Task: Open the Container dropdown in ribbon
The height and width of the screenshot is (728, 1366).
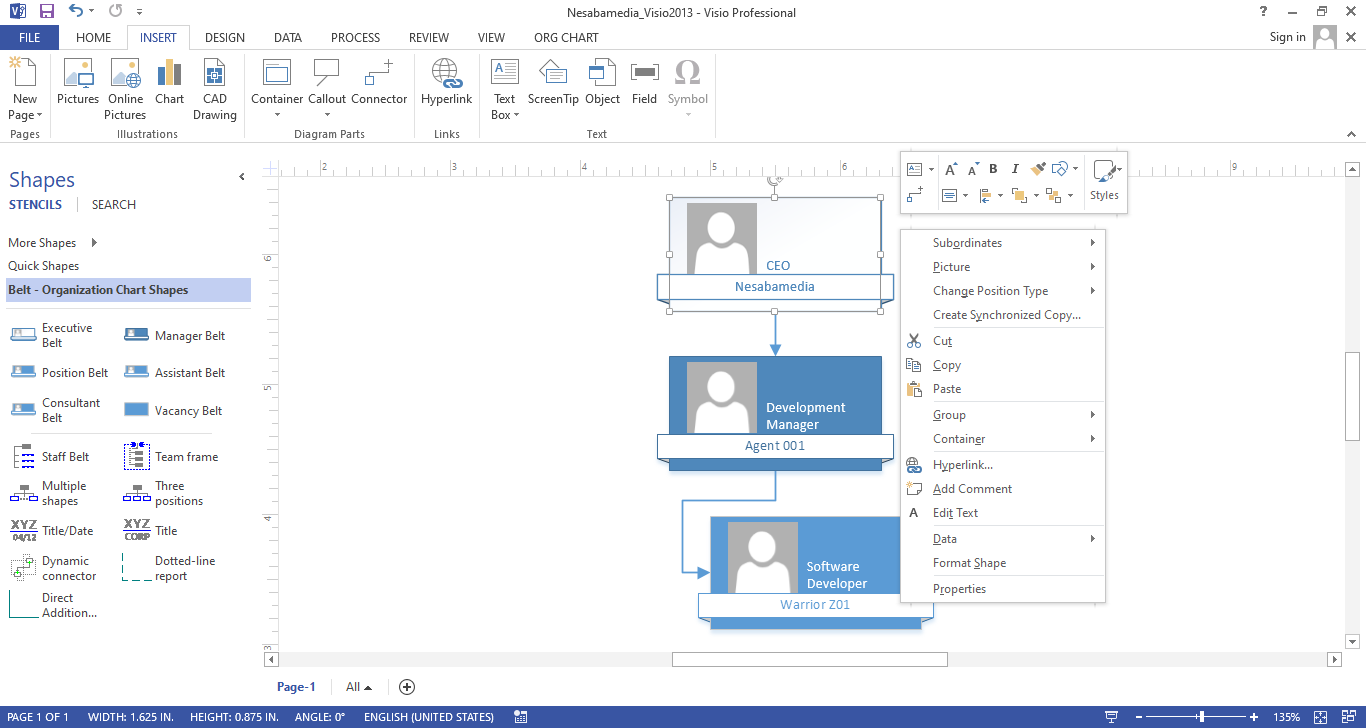Action: coord(277,114)
